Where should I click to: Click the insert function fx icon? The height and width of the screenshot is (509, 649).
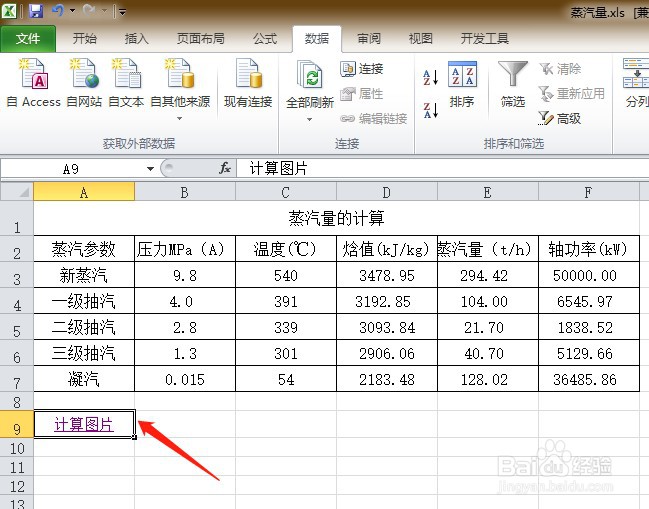coord(225,168)
